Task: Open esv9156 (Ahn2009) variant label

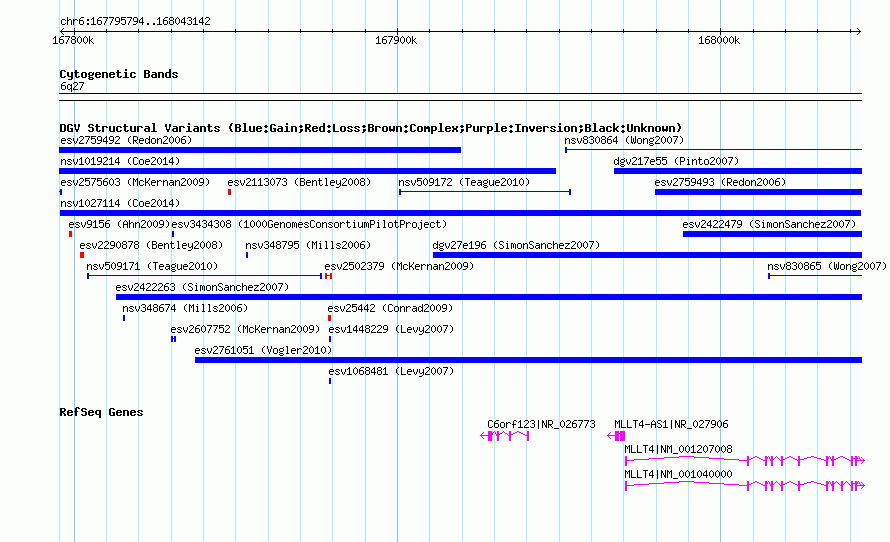Action: click(119, 224)
